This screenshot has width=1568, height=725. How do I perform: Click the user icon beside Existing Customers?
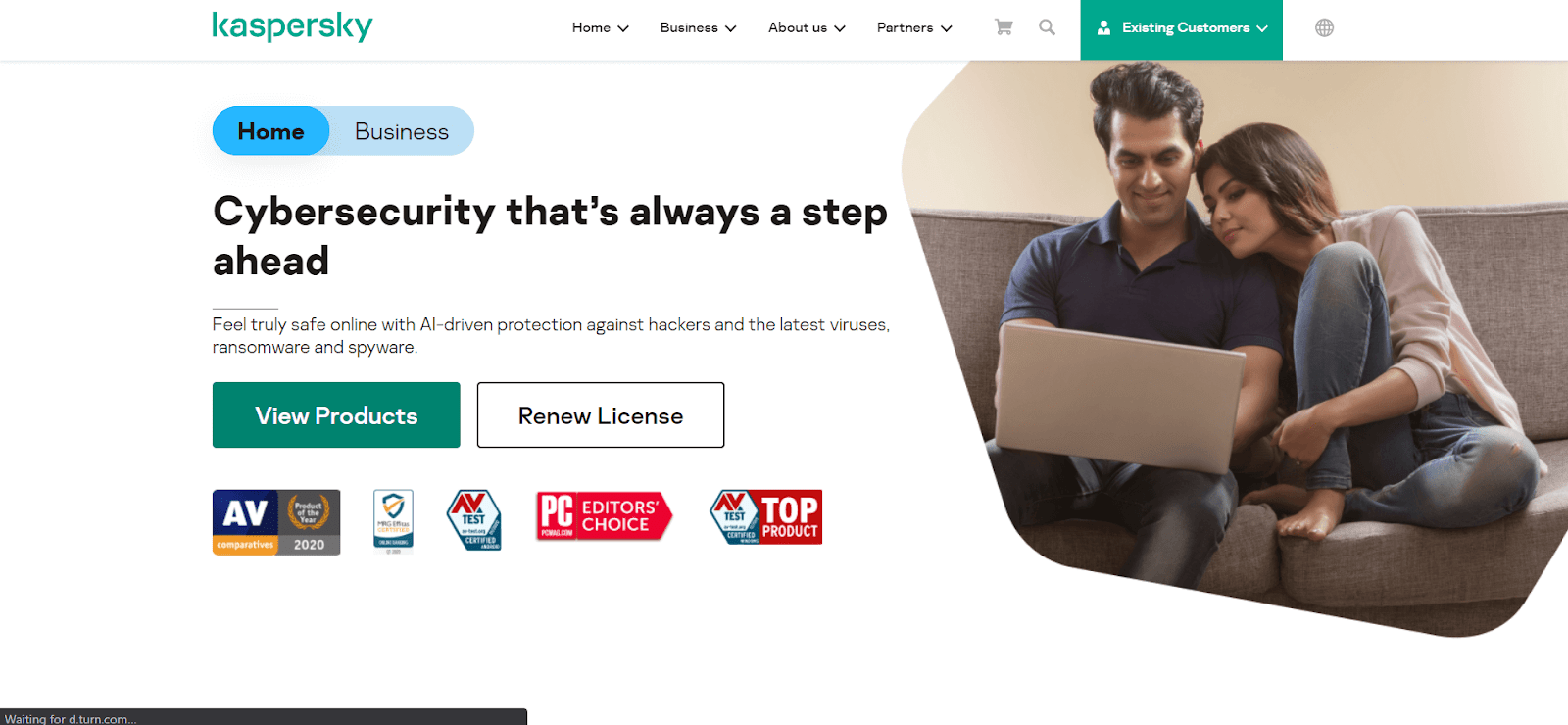[x=1103, y=27]
